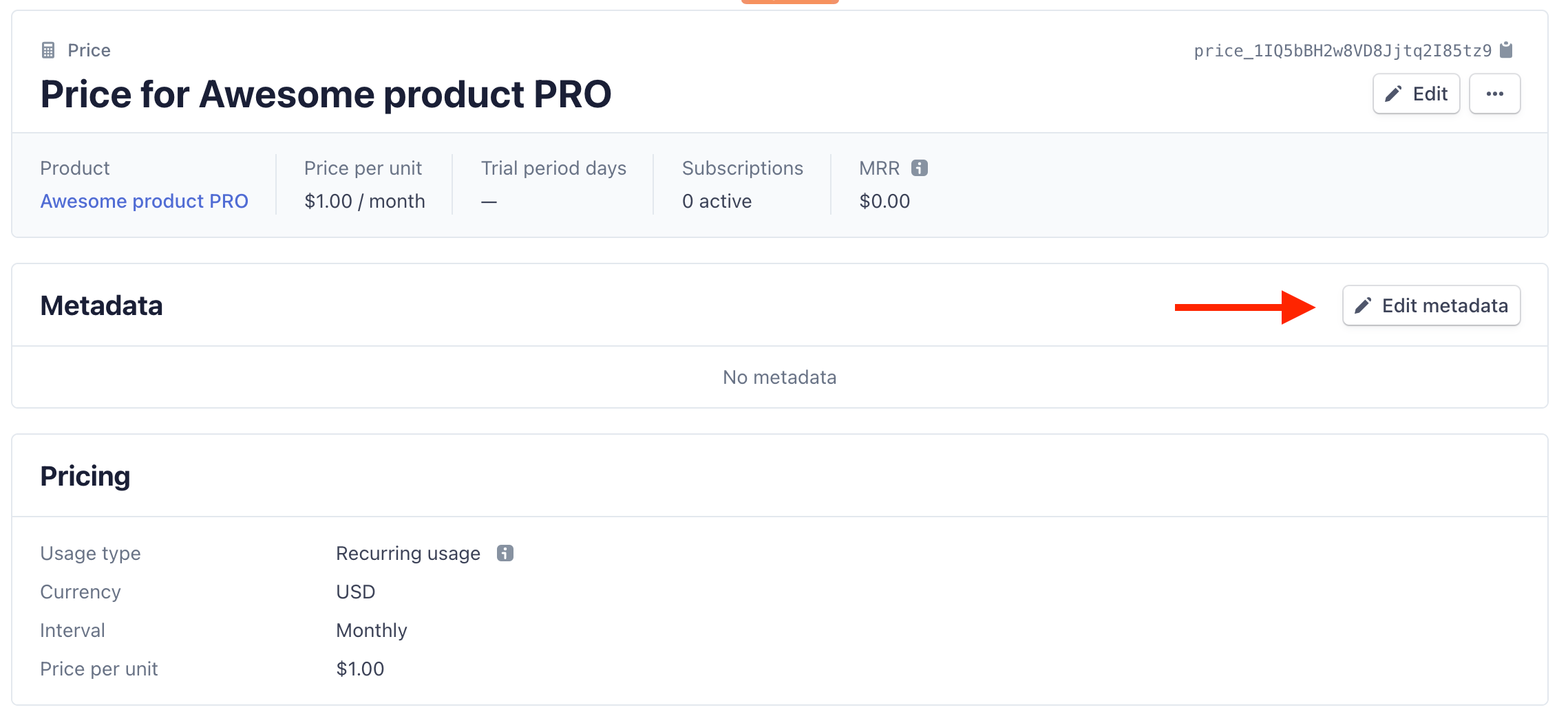Click the $1.00 / month price value

(x=365, y=201)
